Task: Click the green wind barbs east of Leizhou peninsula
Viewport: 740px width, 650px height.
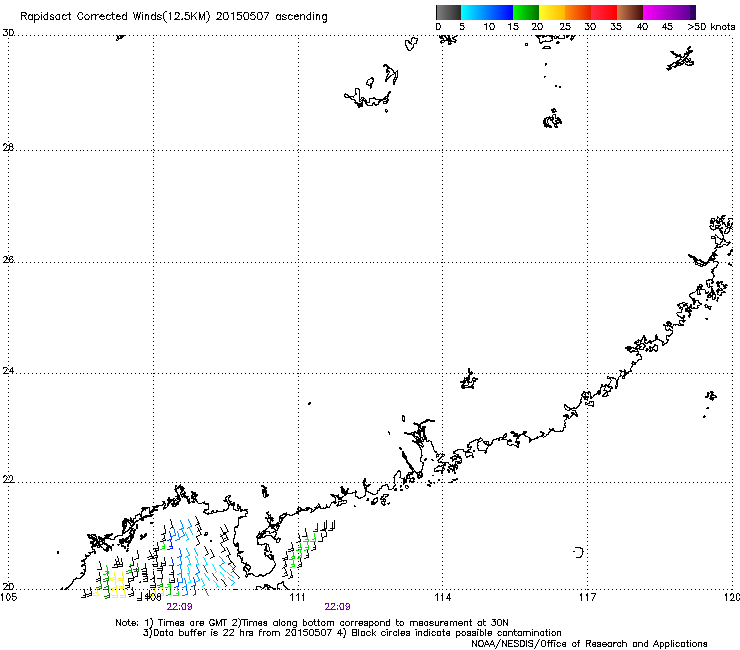Action: coord(302,550)
